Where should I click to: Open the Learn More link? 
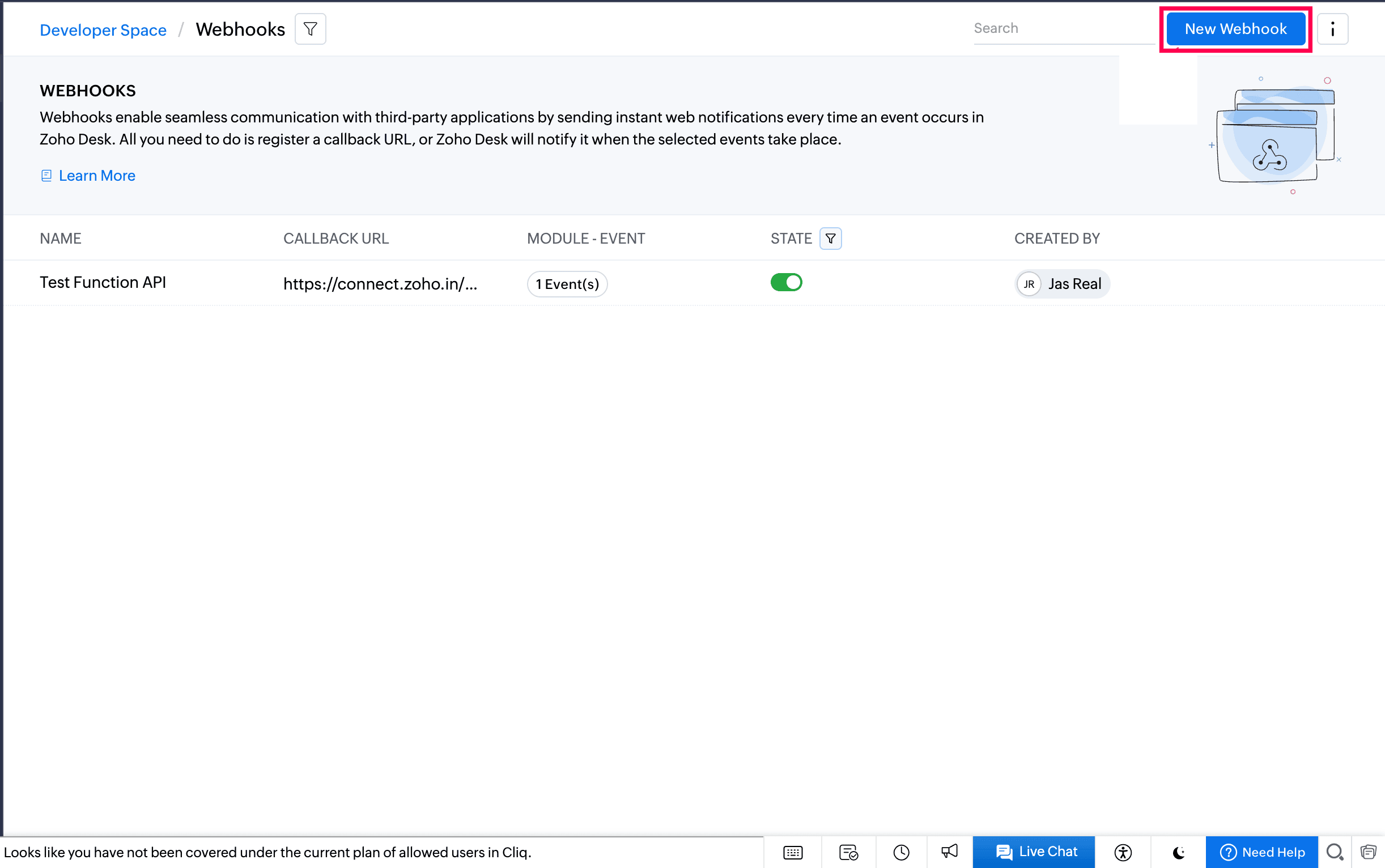tap(97, 176)
